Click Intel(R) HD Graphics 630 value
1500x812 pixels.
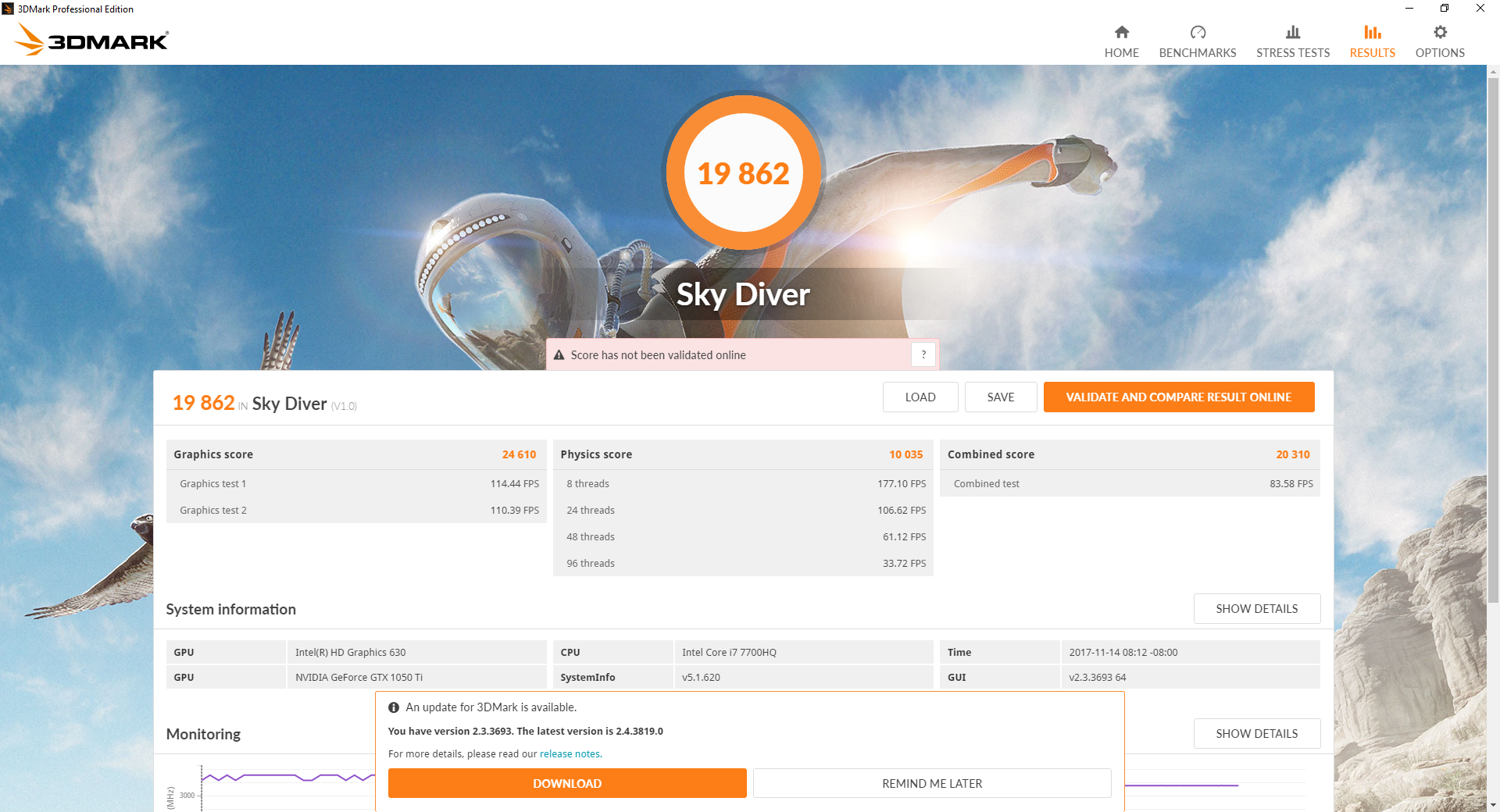coord(351,653)
